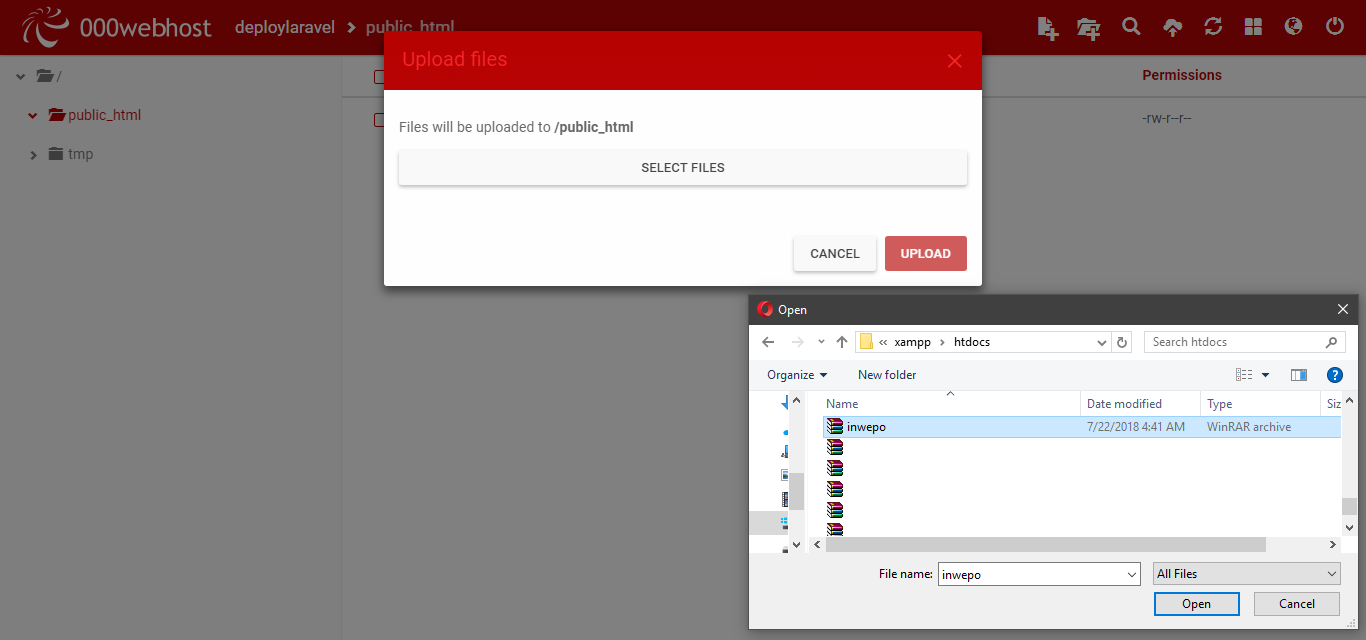
Task: Click the globe icon in top toolbar
Action: coord(1294,27)
